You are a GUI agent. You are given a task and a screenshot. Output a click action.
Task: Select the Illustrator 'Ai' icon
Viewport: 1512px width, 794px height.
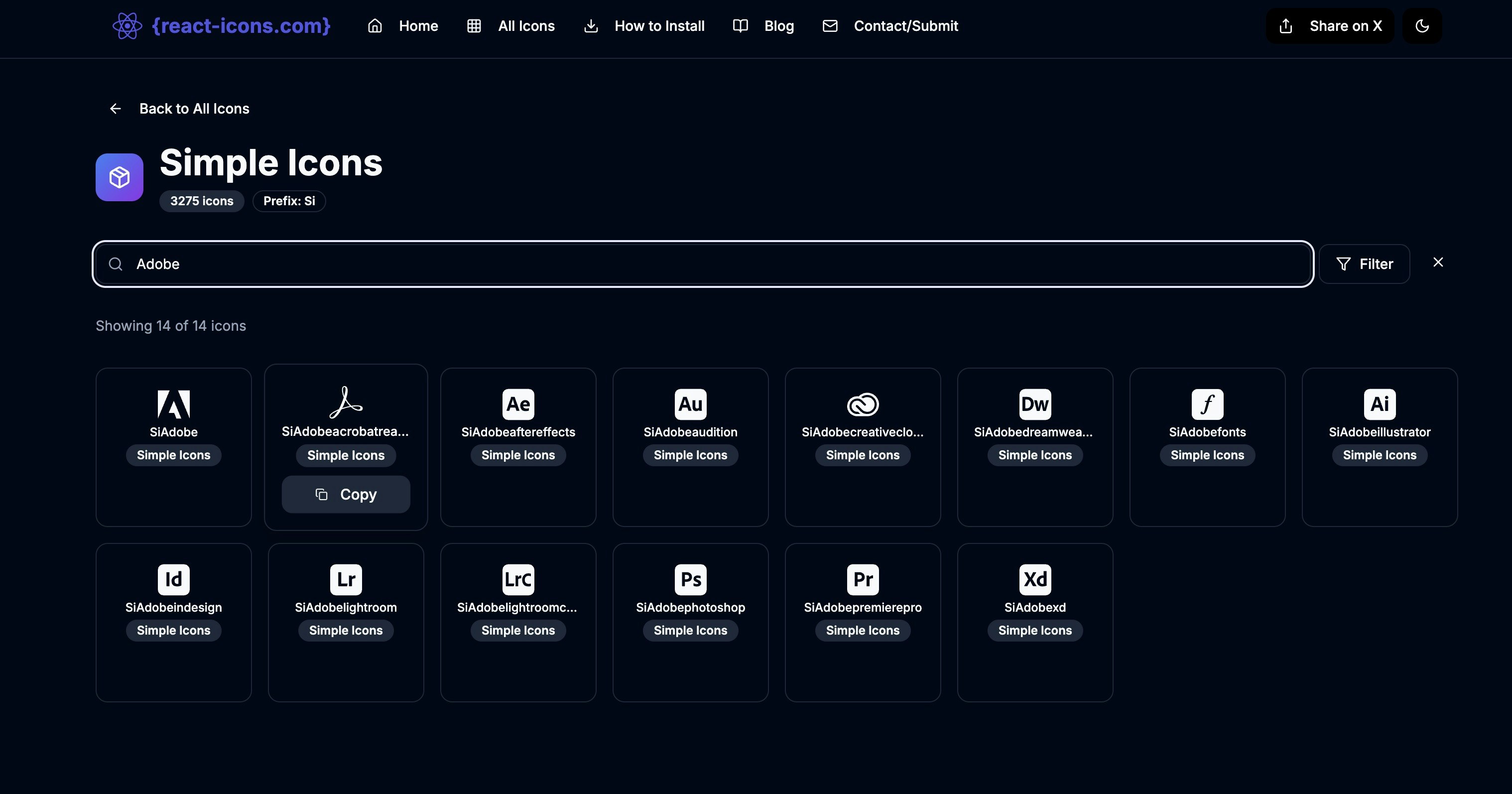click(x=1380, y=404)
